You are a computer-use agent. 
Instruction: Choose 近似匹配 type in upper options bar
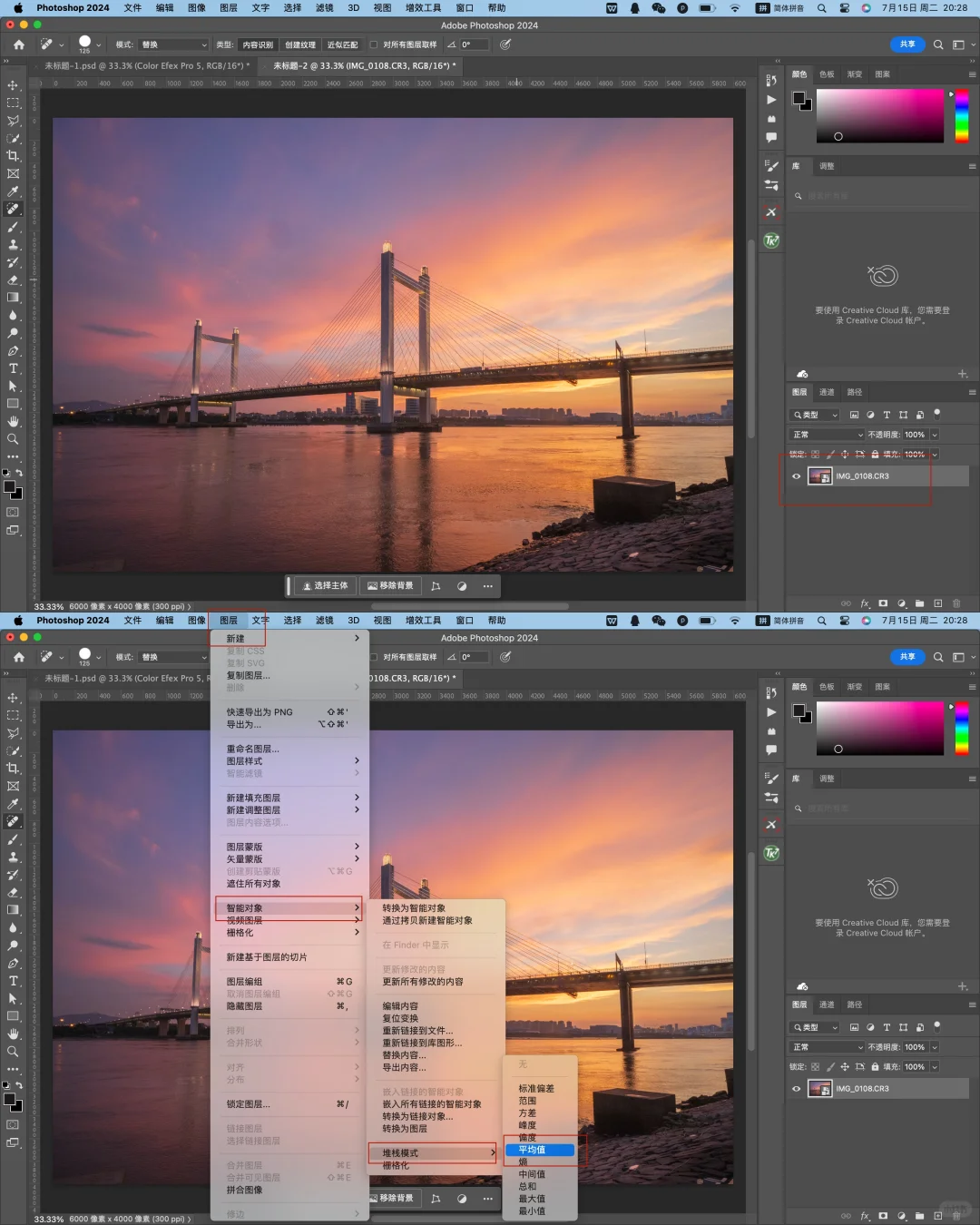343,44
